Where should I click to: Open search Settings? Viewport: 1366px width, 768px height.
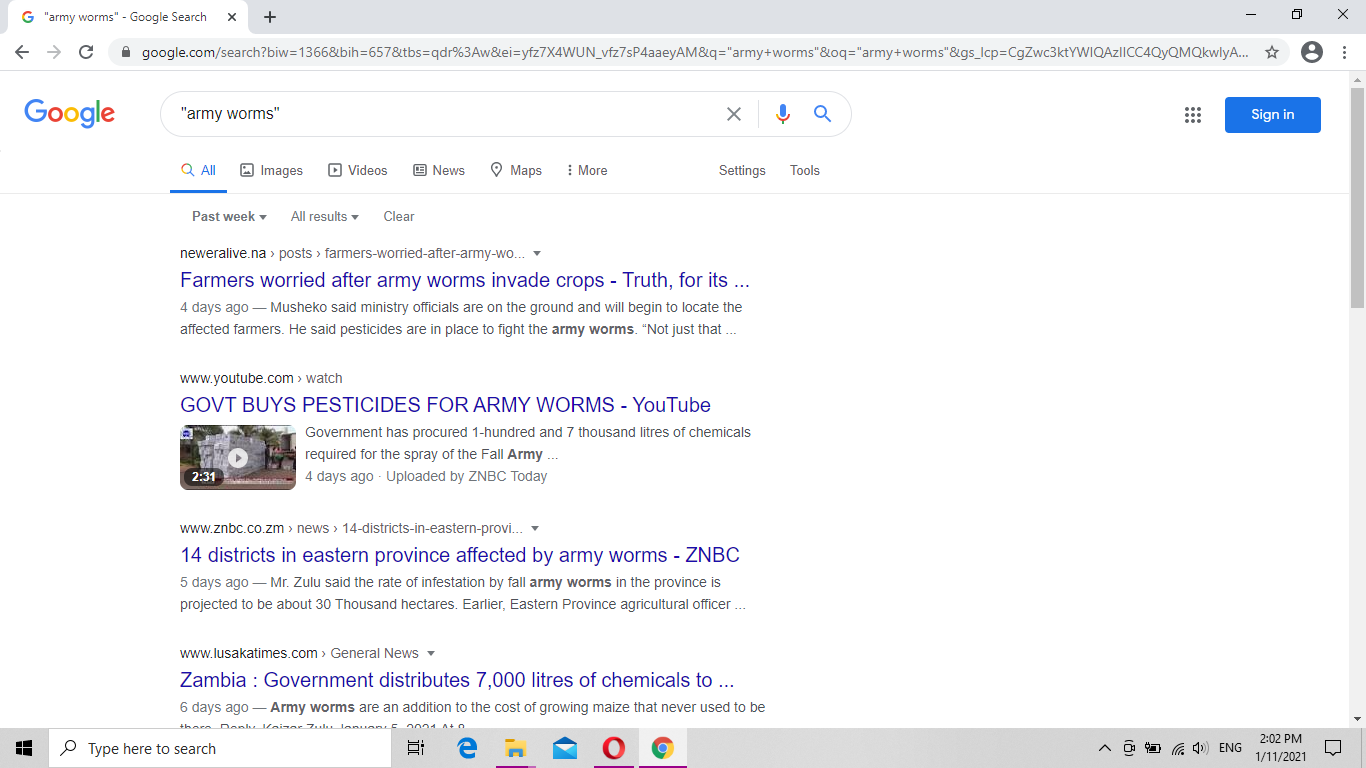click(742, 171)
